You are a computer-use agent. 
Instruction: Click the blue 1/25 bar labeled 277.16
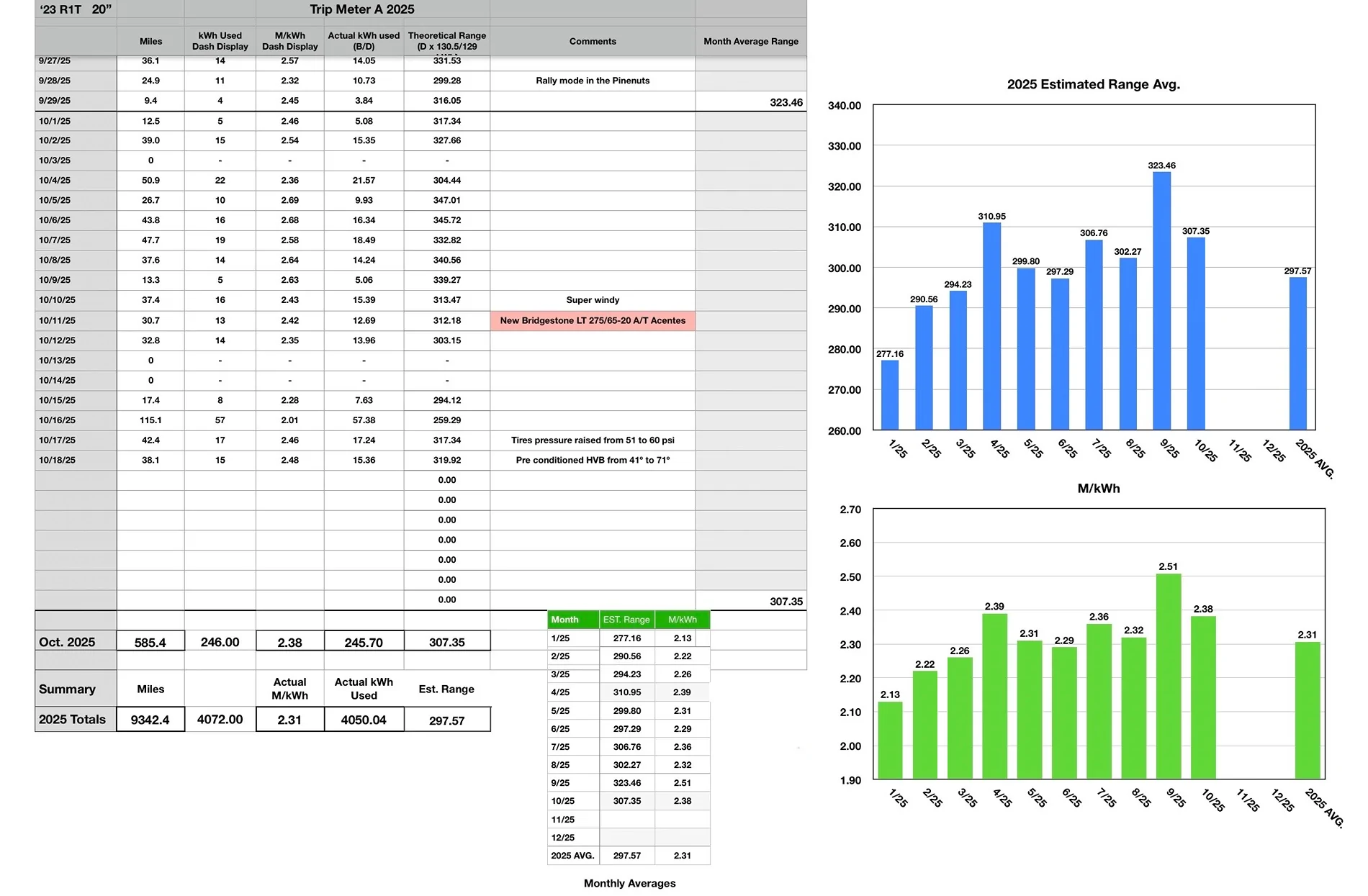point(890,395)
